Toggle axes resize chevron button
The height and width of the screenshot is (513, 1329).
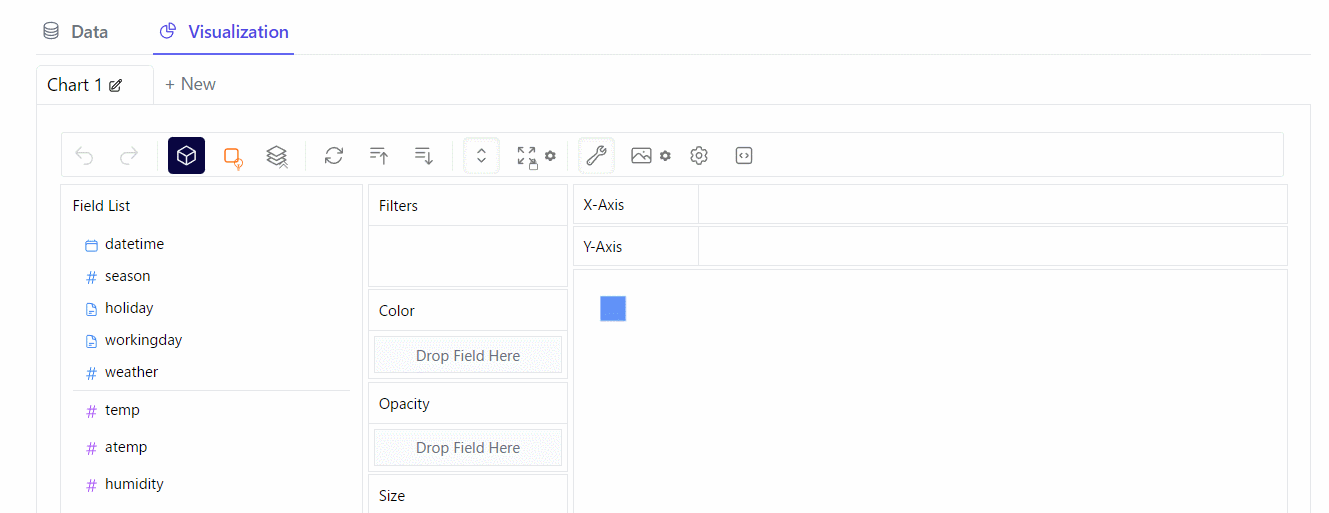click(x=481, y=156)
